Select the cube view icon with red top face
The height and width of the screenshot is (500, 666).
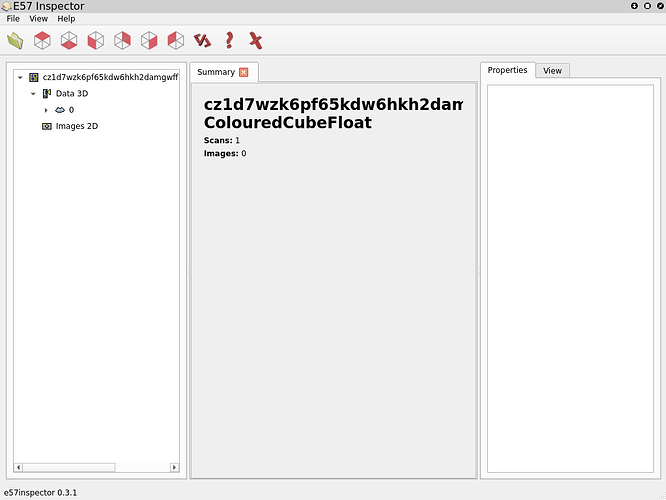coord(42,41)
